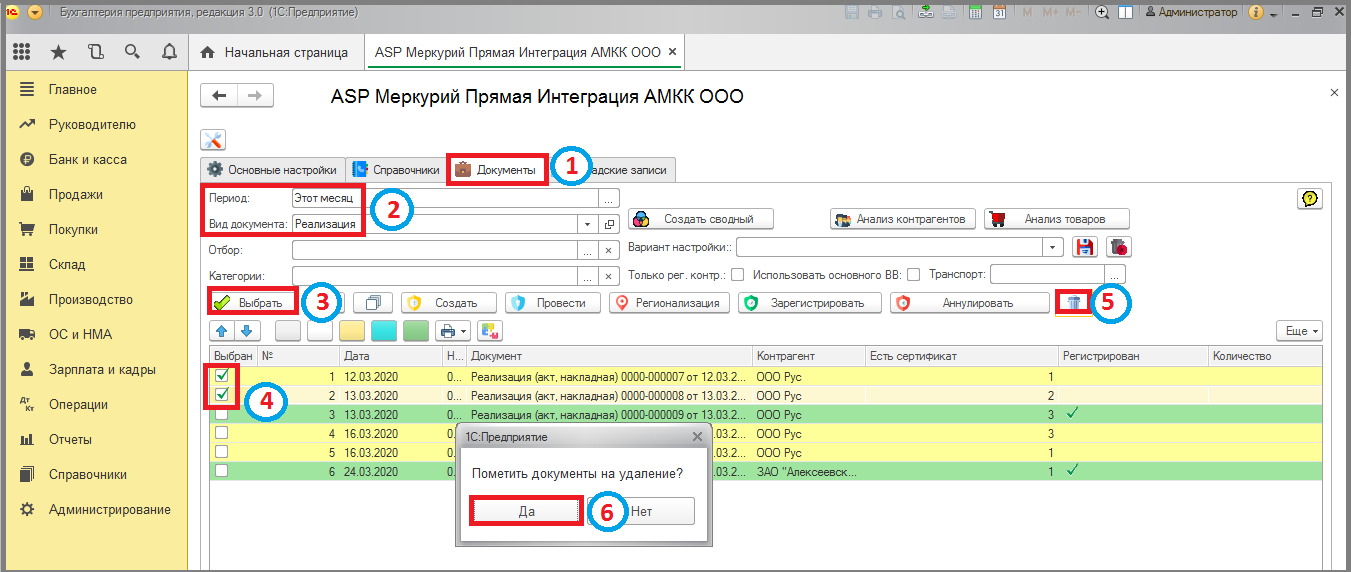Select the yellow color filter swatch
The height and width of the screenshot is (572, 1351).
[x=352, y=330]
